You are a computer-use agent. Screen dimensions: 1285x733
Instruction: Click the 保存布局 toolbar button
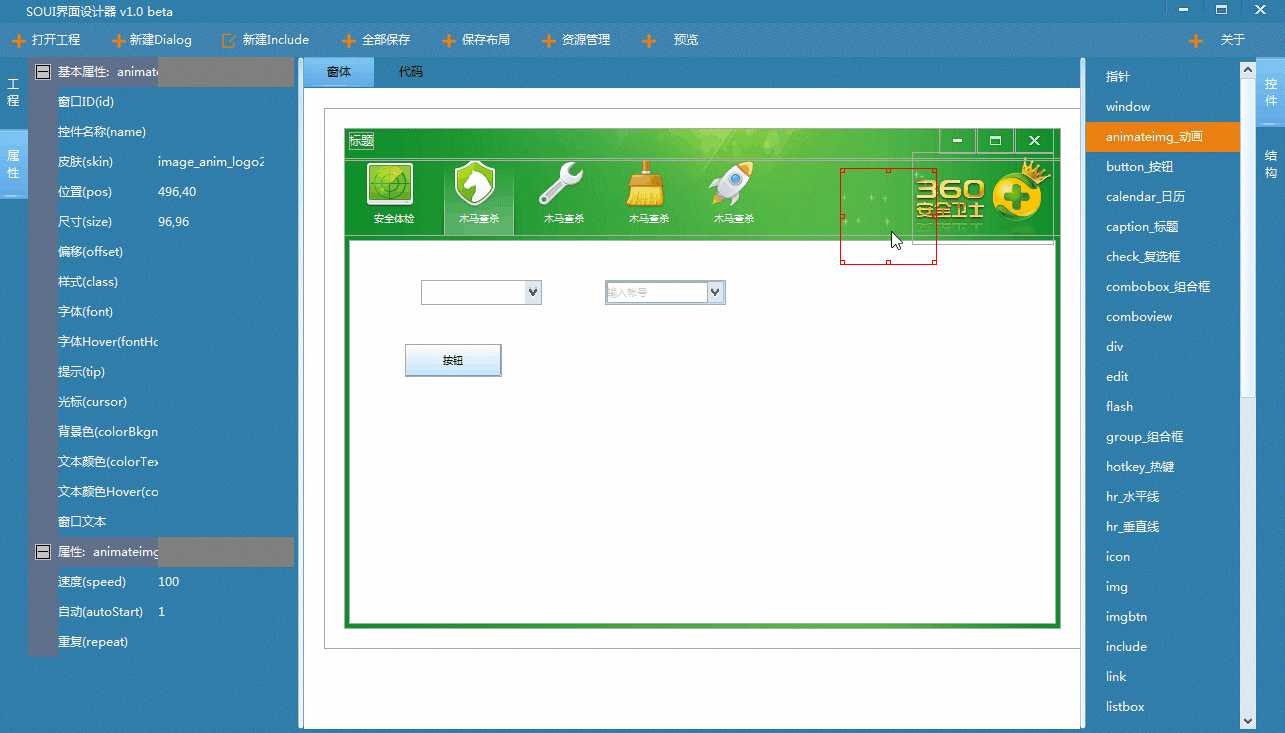pyautogui.click(x=476, y=40)
